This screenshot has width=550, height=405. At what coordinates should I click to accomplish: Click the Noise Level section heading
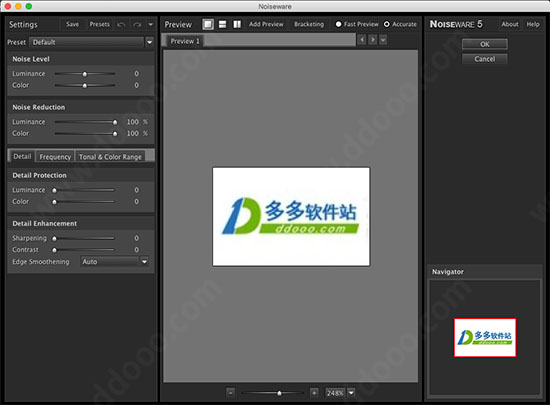point(31,59)
